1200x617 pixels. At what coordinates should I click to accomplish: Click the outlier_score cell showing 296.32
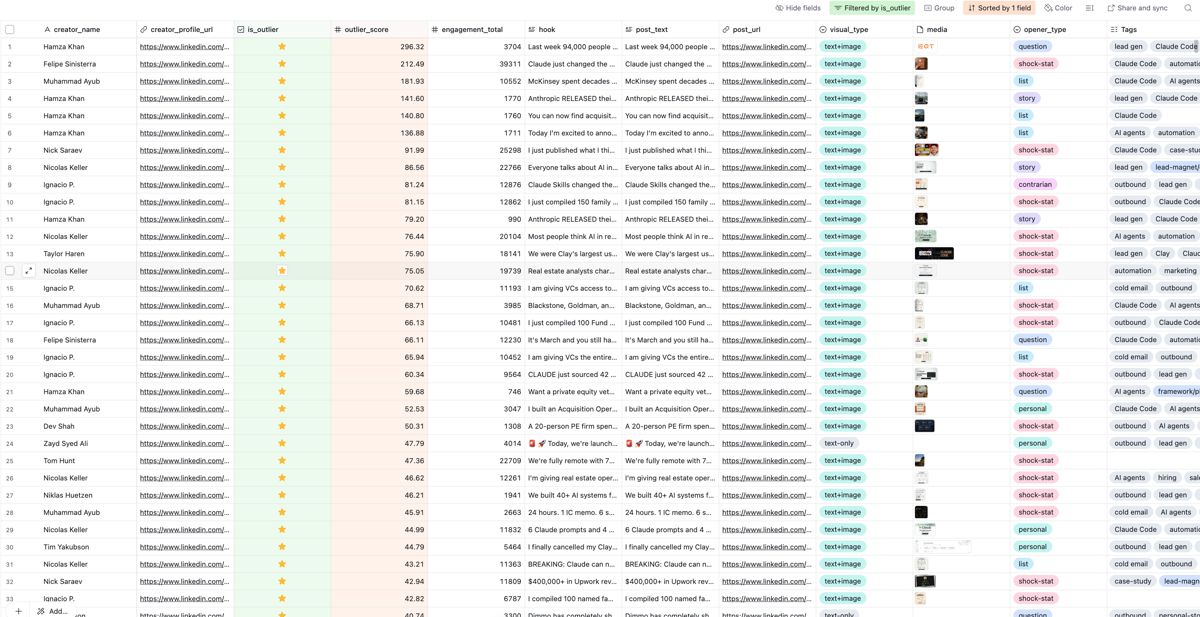[x=379, y=47]
